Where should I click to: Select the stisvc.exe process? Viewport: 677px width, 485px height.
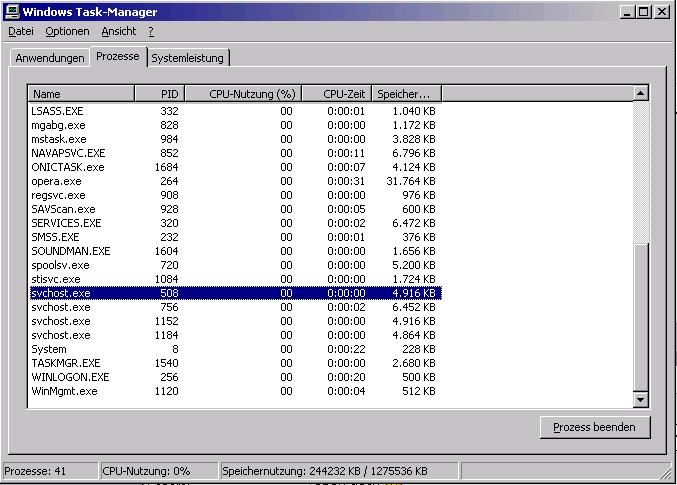point(235,279)
